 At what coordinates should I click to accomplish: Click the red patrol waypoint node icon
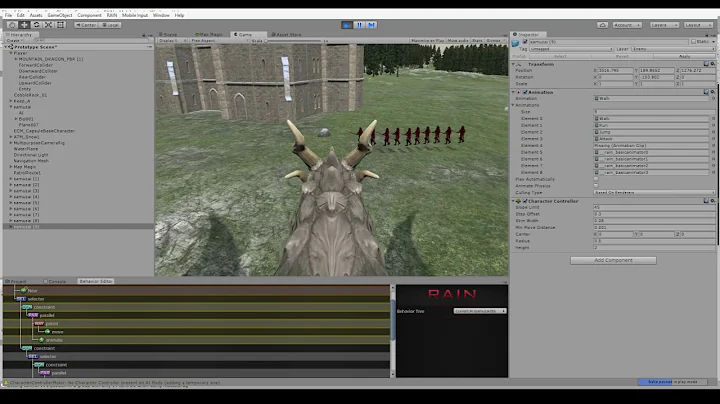(39, 323)
